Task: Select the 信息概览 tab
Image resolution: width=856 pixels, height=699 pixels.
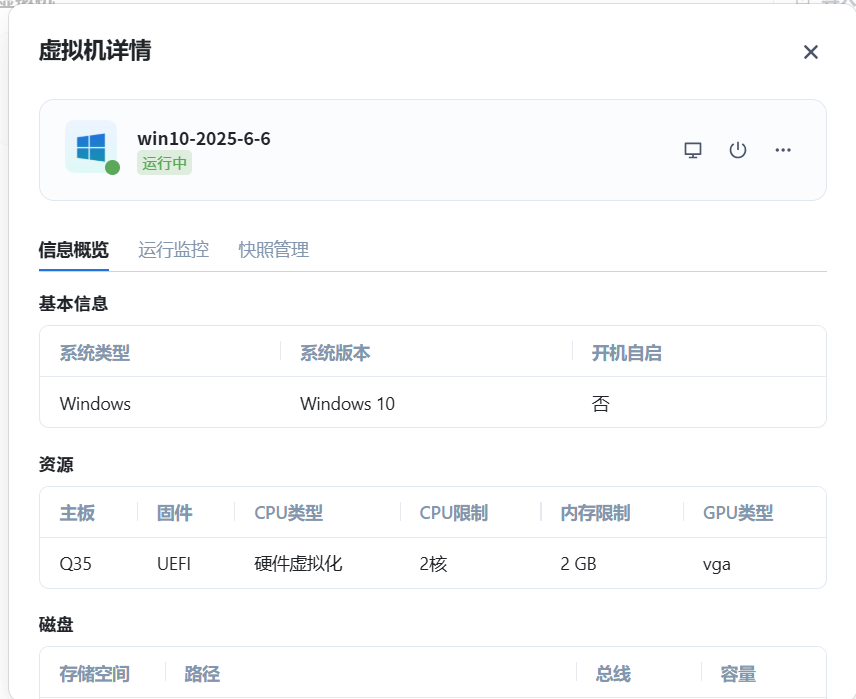Action: tap(73, 250)
